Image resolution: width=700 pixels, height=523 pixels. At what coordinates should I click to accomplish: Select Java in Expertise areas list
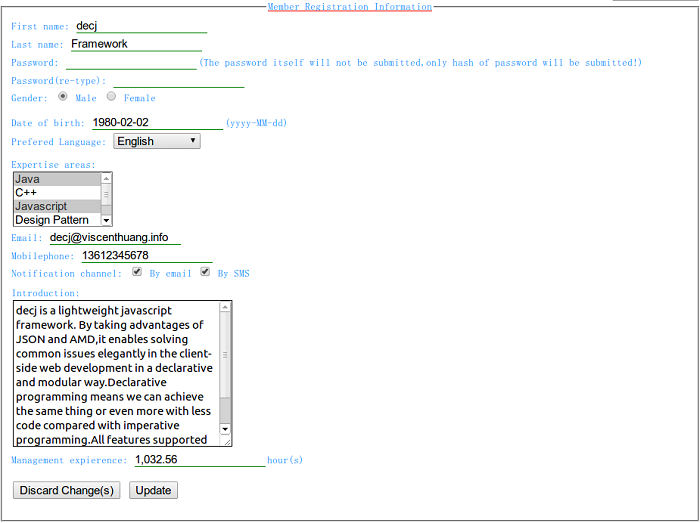click(x=57, y=179)
